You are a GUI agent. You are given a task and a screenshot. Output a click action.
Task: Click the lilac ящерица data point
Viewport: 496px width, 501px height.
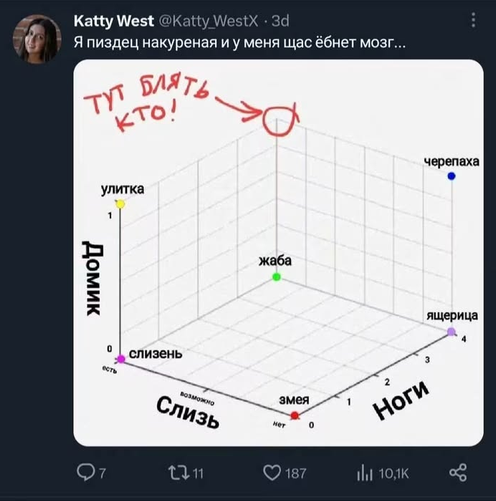pos(451,332)
